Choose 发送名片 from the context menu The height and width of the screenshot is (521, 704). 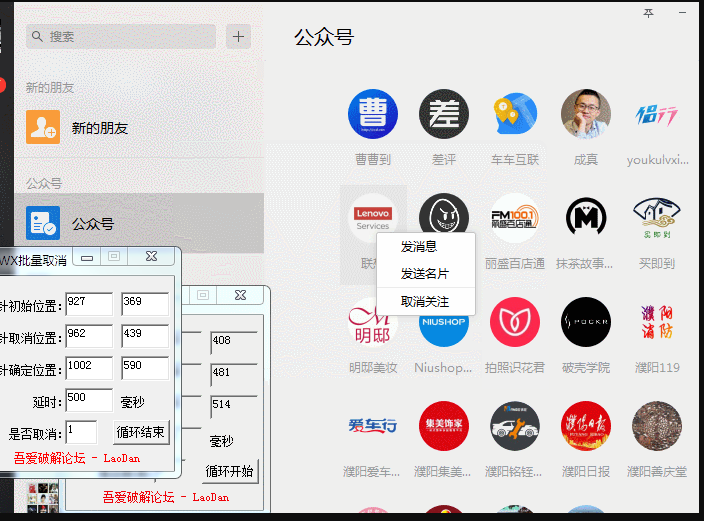point(425,273)
